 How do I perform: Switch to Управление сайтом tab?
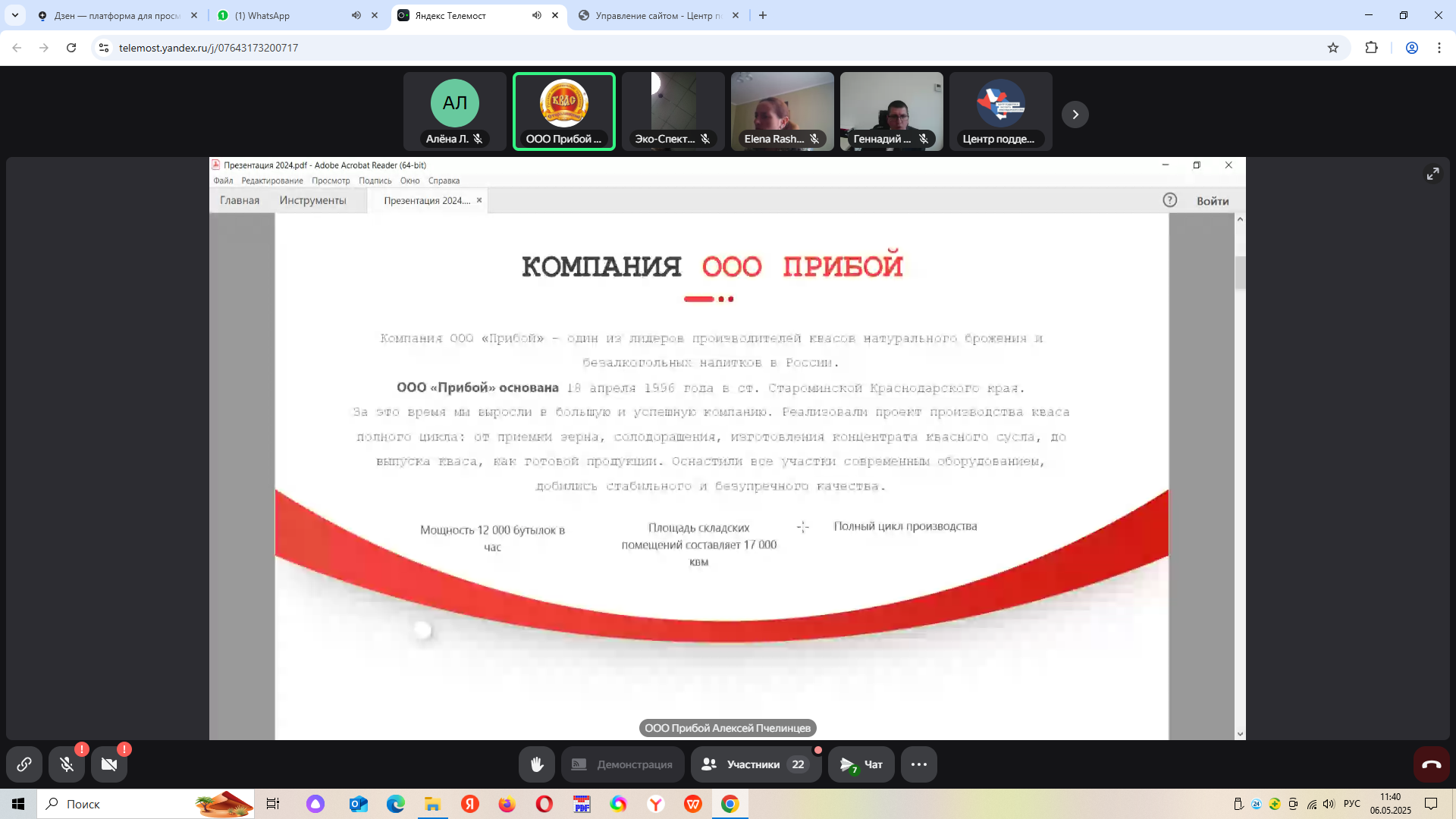click(x=652, y=15)
